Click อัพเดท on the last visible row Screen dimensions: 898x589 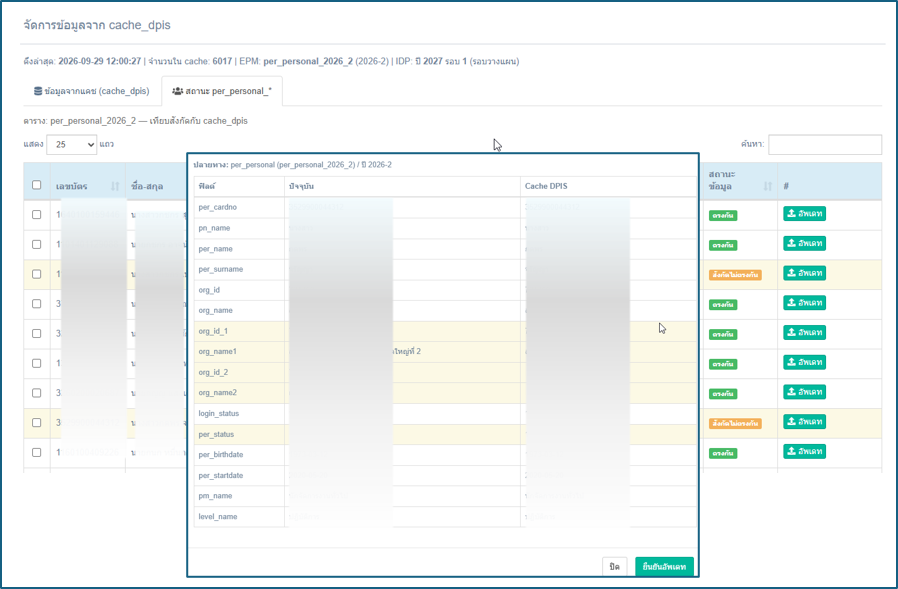pos(805,451)
